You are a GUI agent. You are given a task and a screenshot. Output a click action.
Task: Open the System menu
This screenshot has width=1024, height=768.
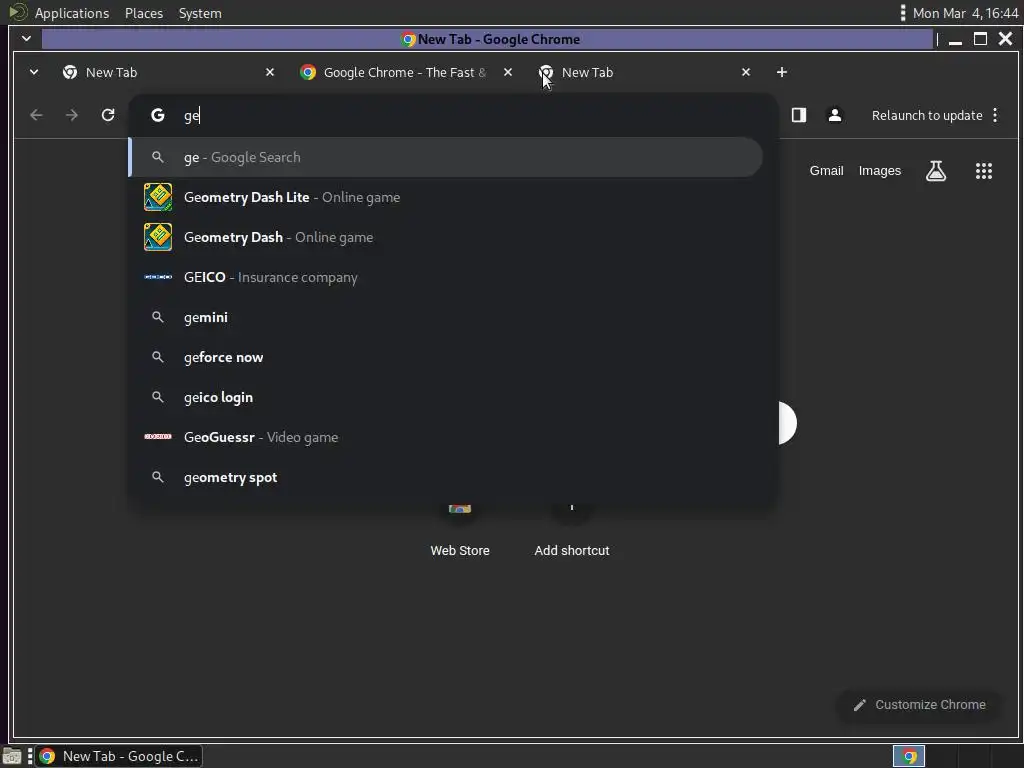[200, 13]
